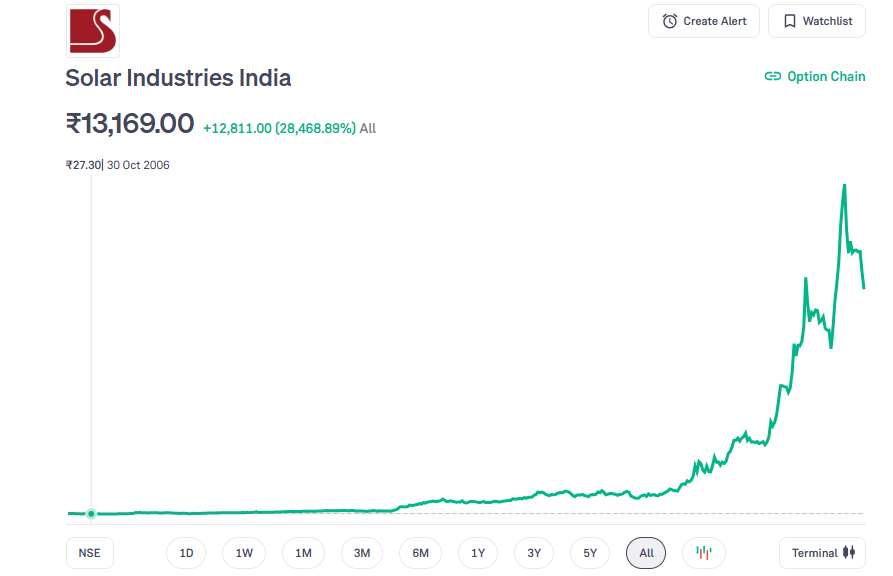
Task: Click the green data point on chart line
Action: point(92,514)
